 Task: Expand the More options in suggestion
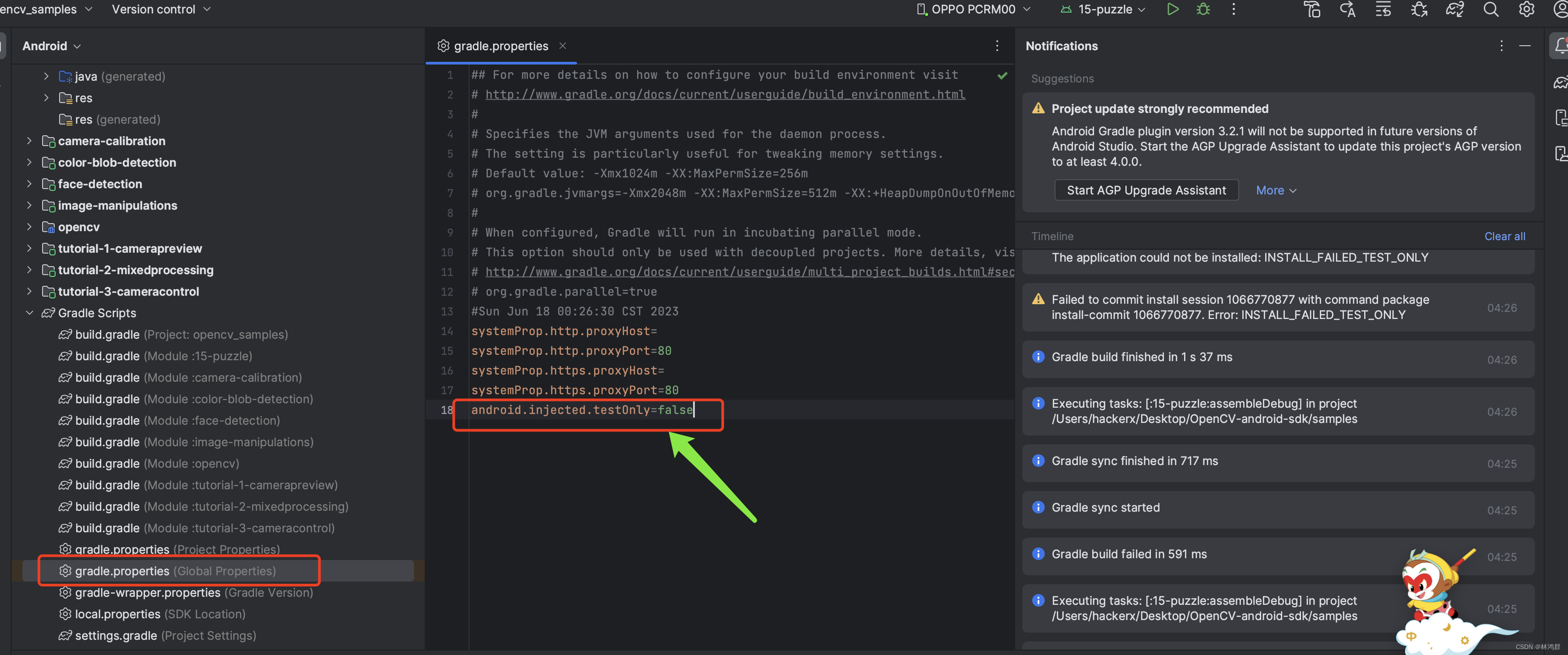tap(1276, 190)
